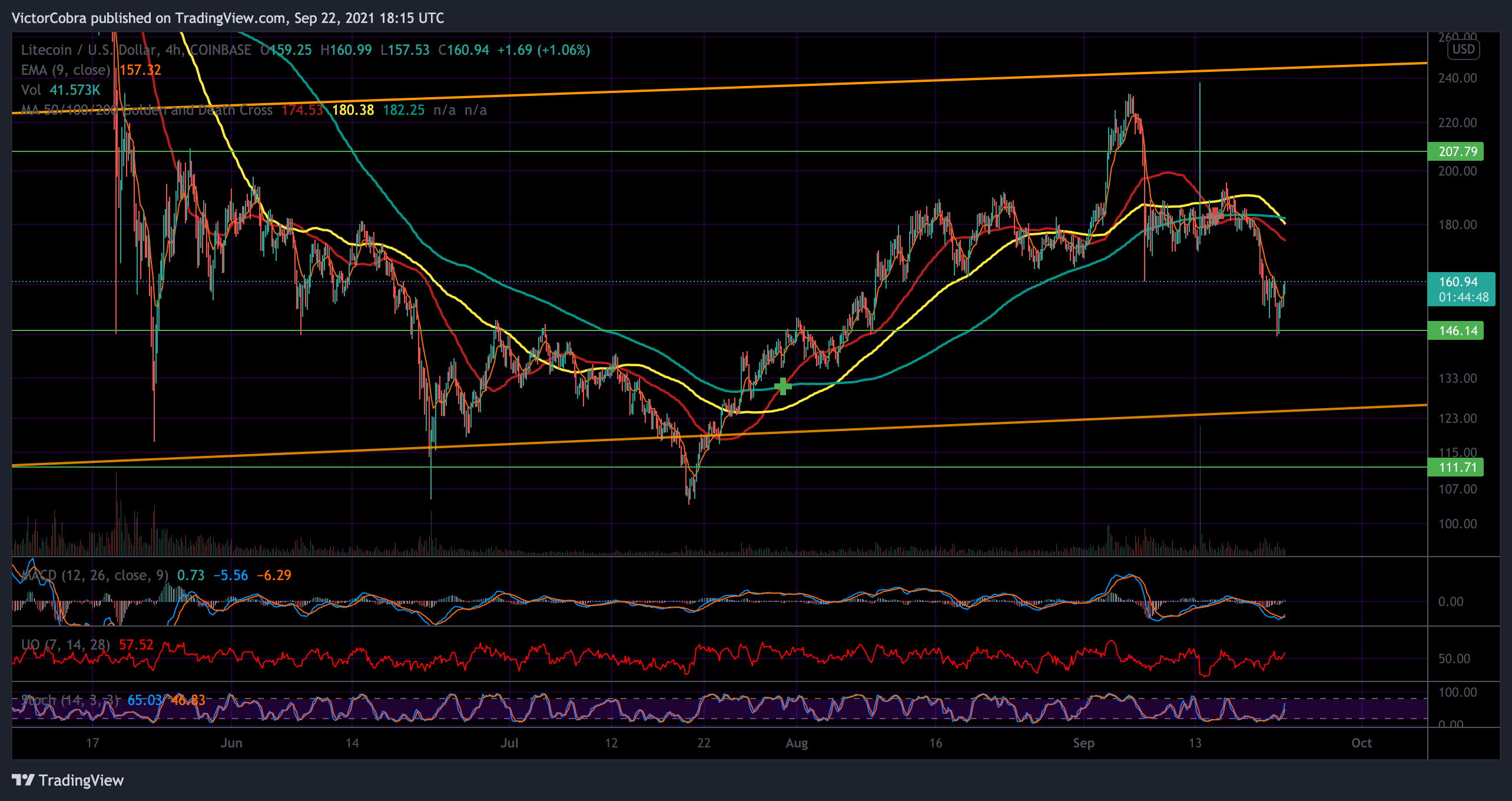The width and height of the screenshot is (1512, 801).
Task: Click the Jun label on time axis
Action: click(231, 743)
